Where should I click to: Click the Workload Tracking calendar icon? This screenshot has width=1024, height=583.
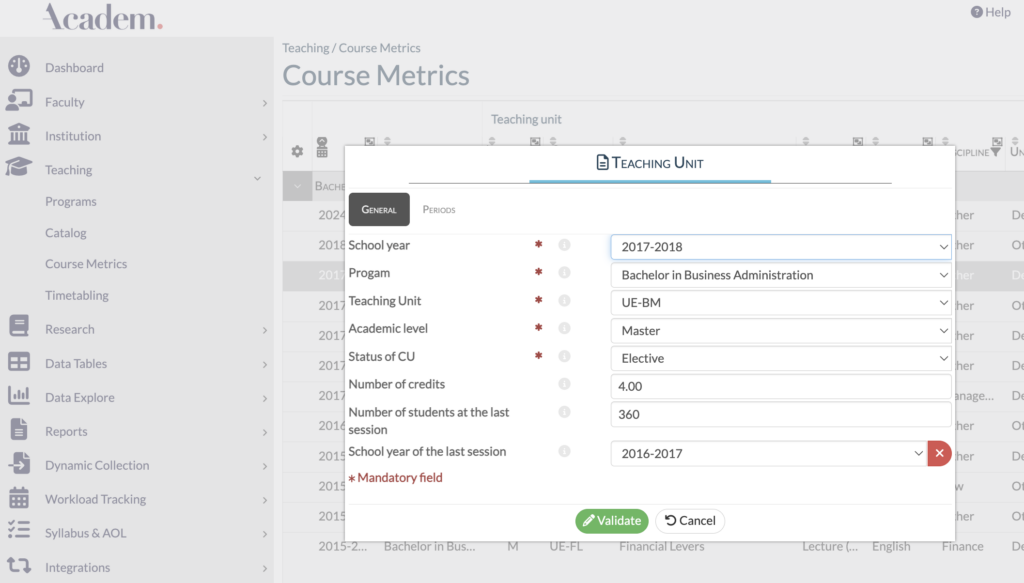coord(18,498)
